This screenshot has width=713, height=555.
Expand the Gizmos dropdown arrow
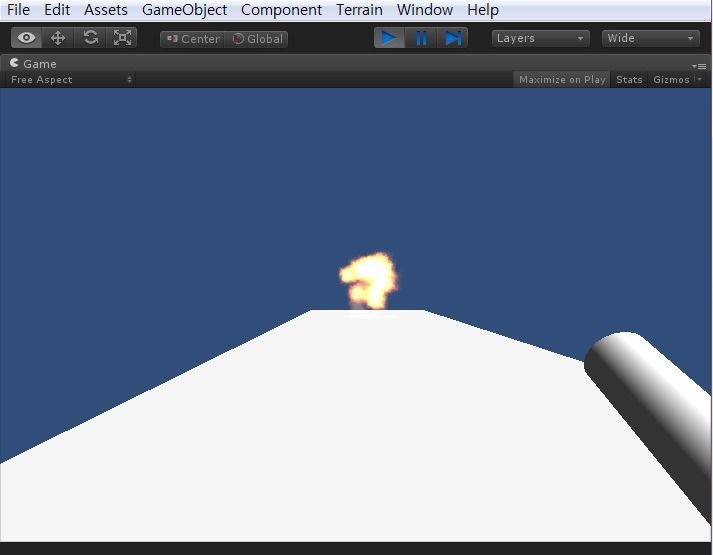click(x=700, y=80)
